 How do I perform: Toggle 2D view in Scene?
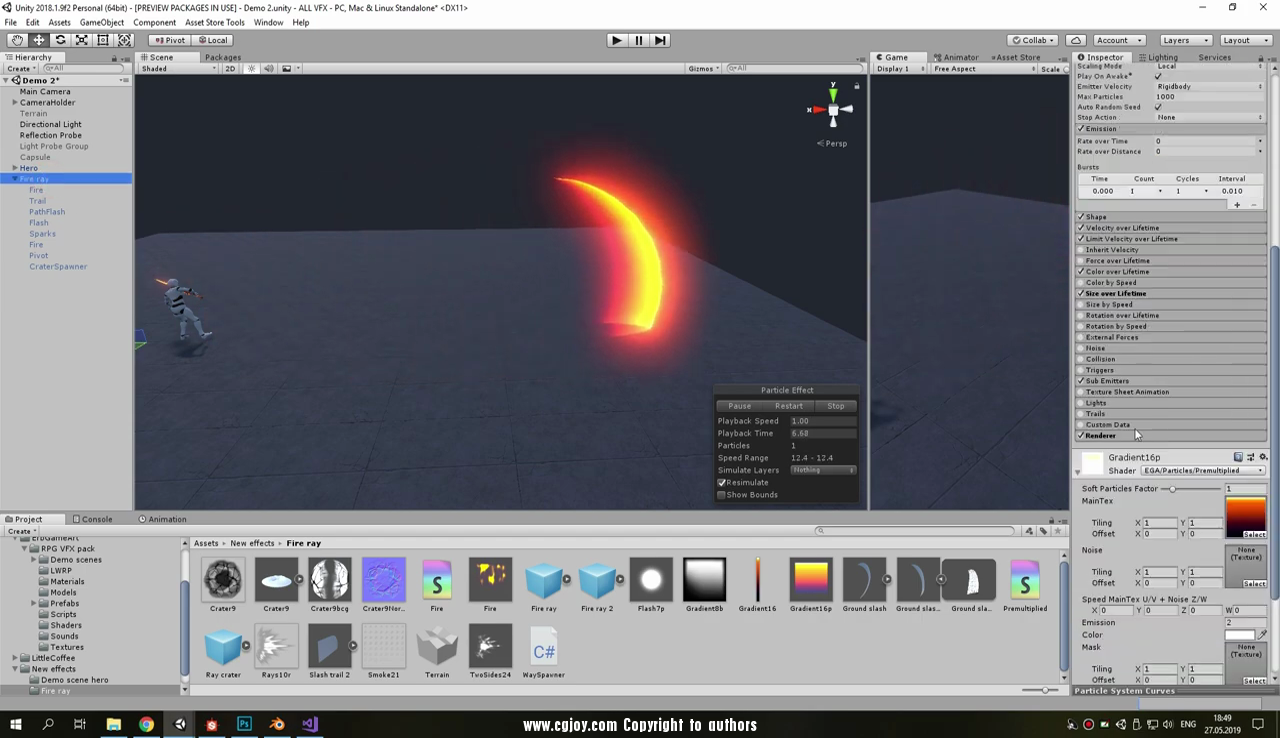tap(230, 68)
